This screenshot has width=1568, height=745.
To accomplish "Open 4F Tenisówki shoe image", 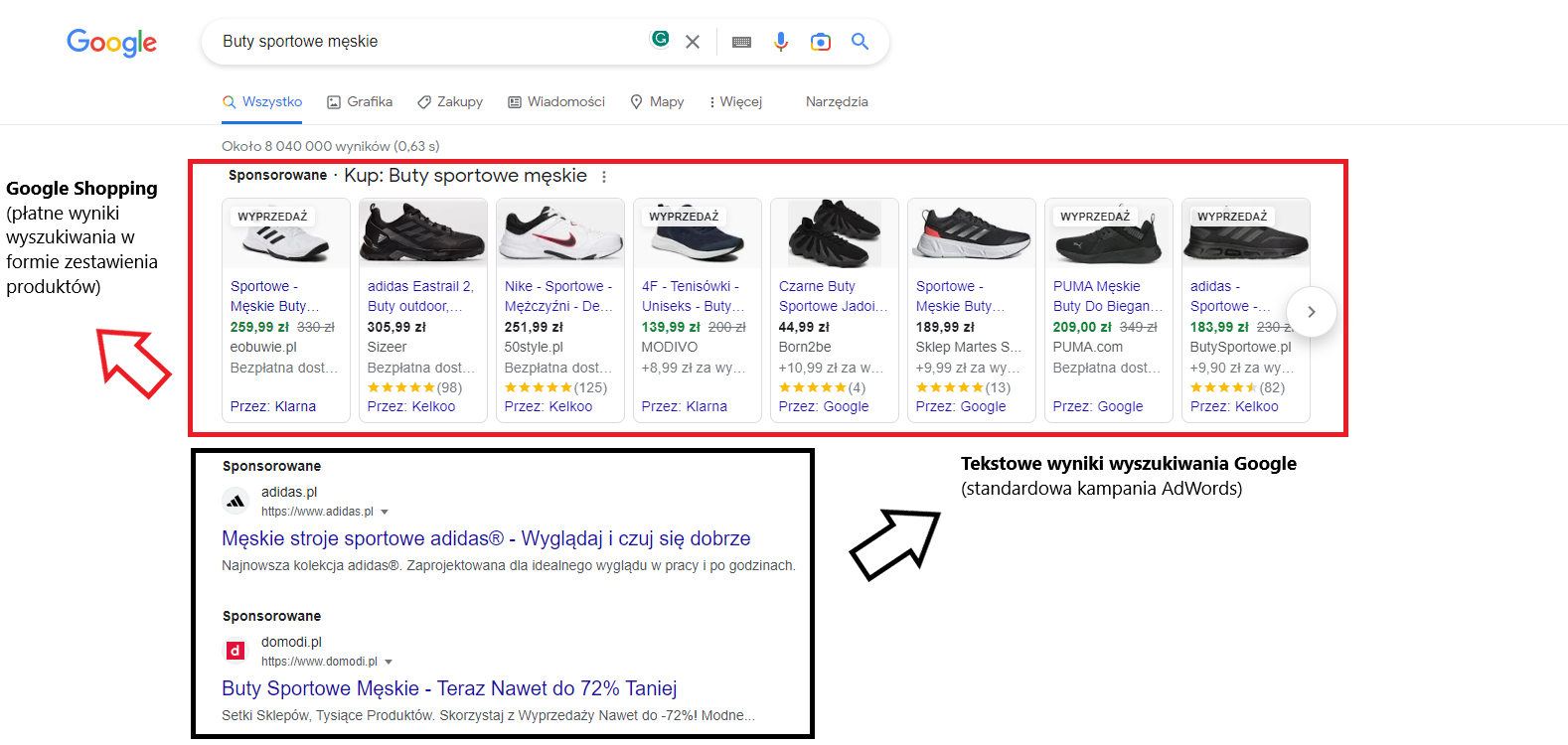I will click(698, 234).
